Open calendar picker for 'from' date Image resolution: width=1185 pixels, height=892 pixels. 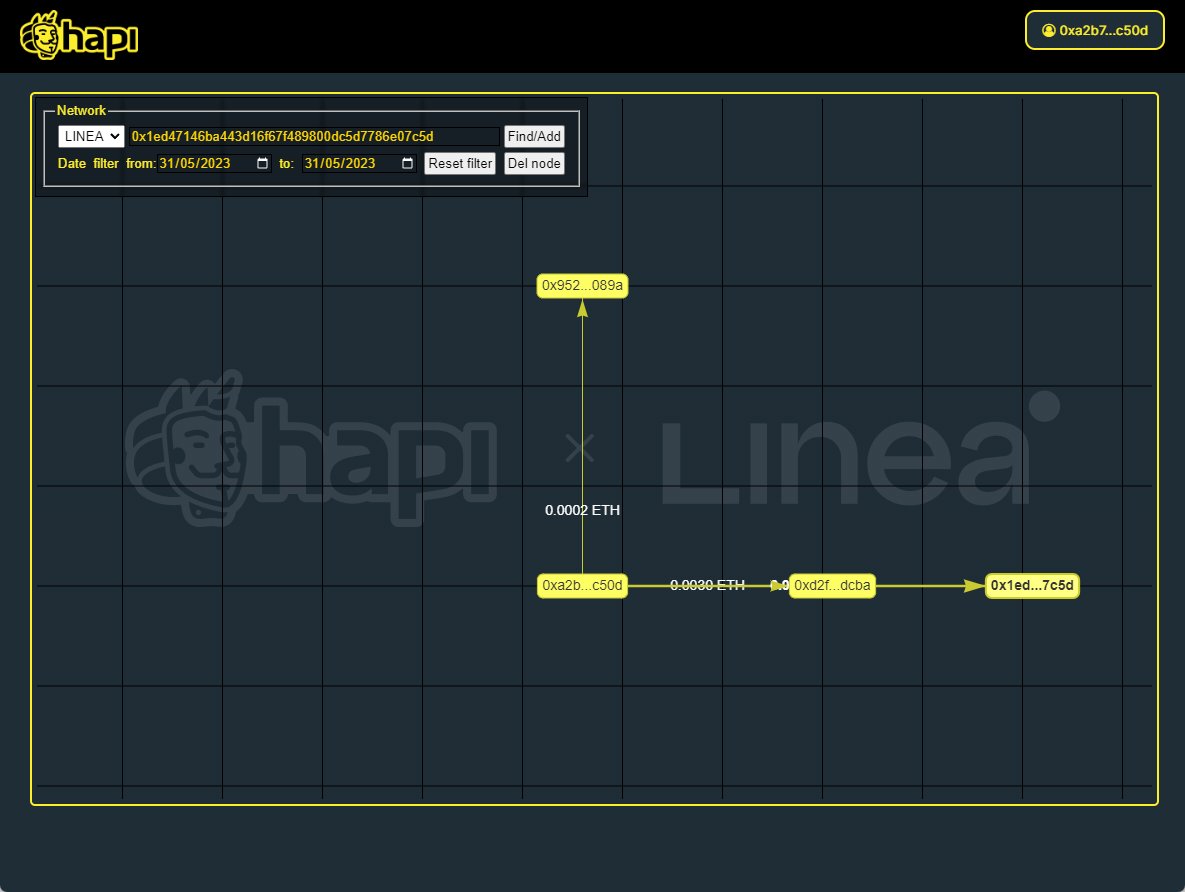click(x=262, y=163)
